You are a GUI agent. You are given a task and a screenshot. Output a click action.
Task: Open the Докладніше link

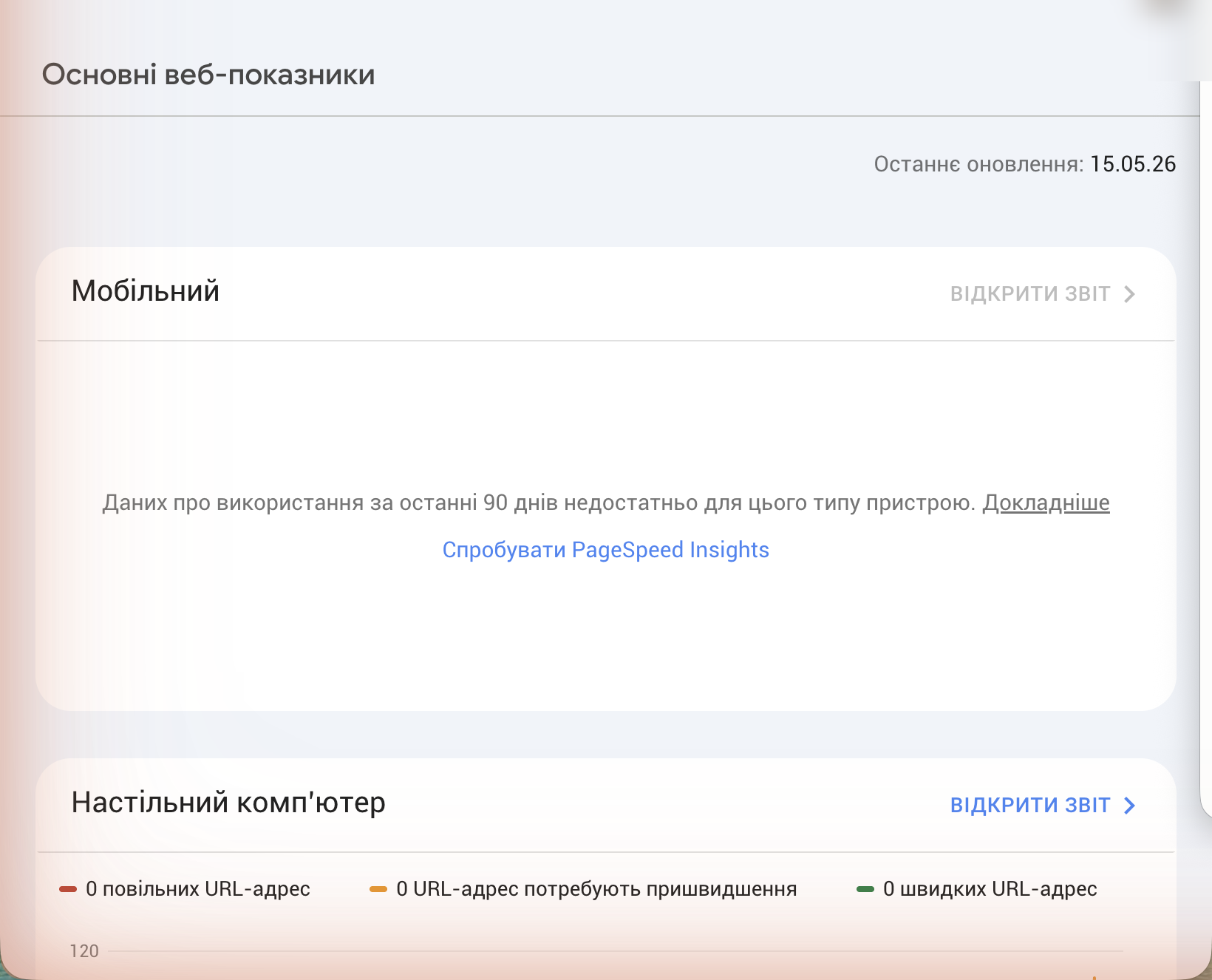1046,503
